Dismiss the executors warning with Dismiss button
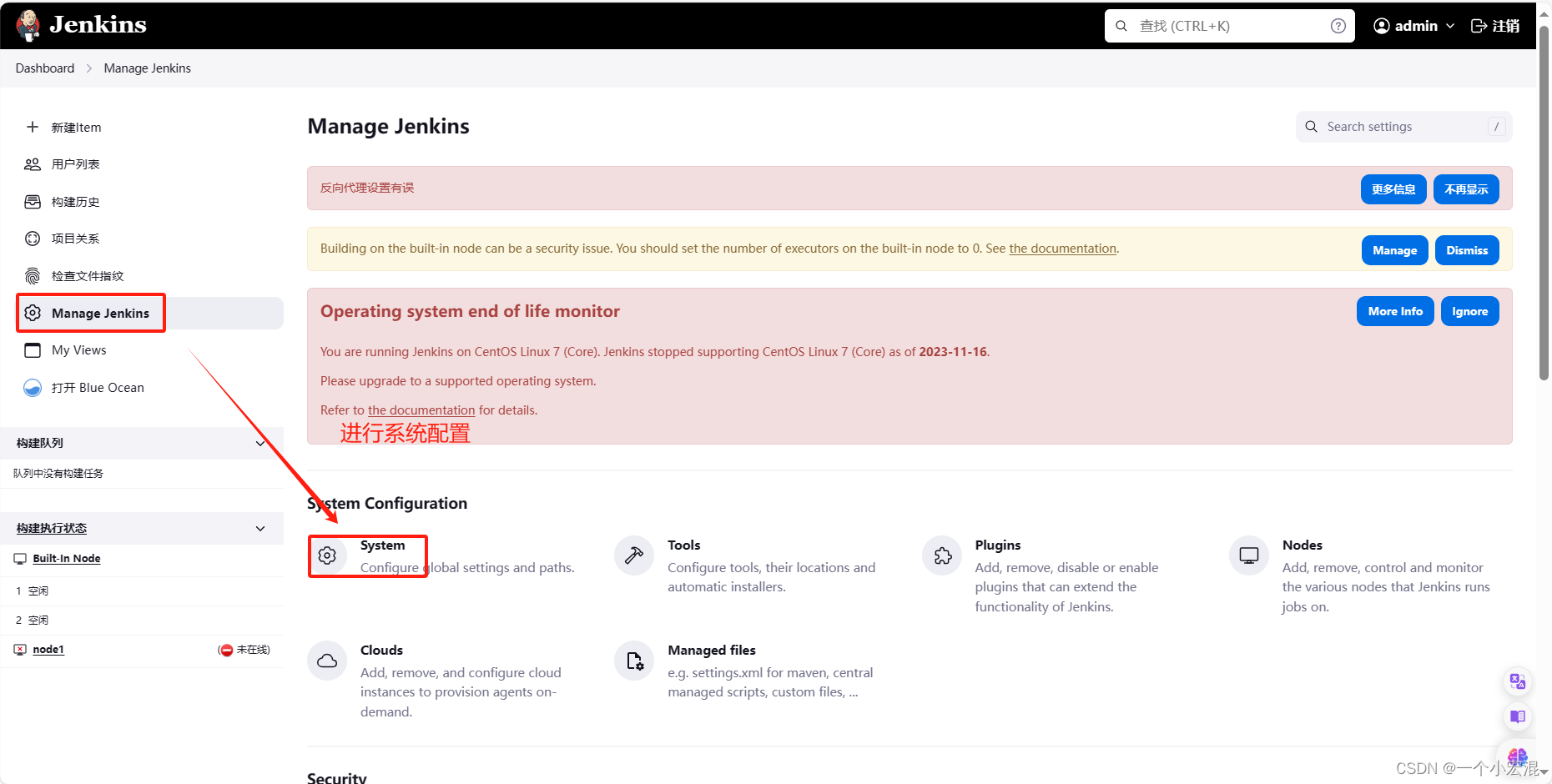This screenshot has height=784, width=1552. tap(1467, 249)
